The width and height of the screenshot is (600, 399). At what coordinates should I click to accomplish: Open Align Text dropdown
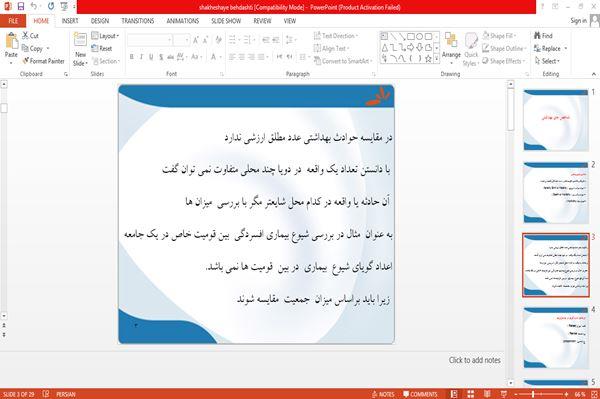coord(331,48)
